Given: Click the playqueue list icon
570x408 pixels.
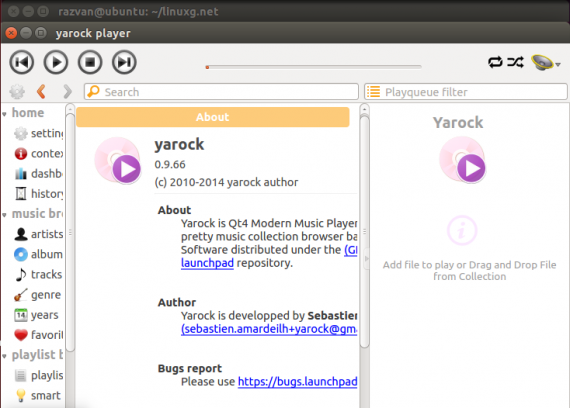Looking at the screenshot, I should click(373, 92).
